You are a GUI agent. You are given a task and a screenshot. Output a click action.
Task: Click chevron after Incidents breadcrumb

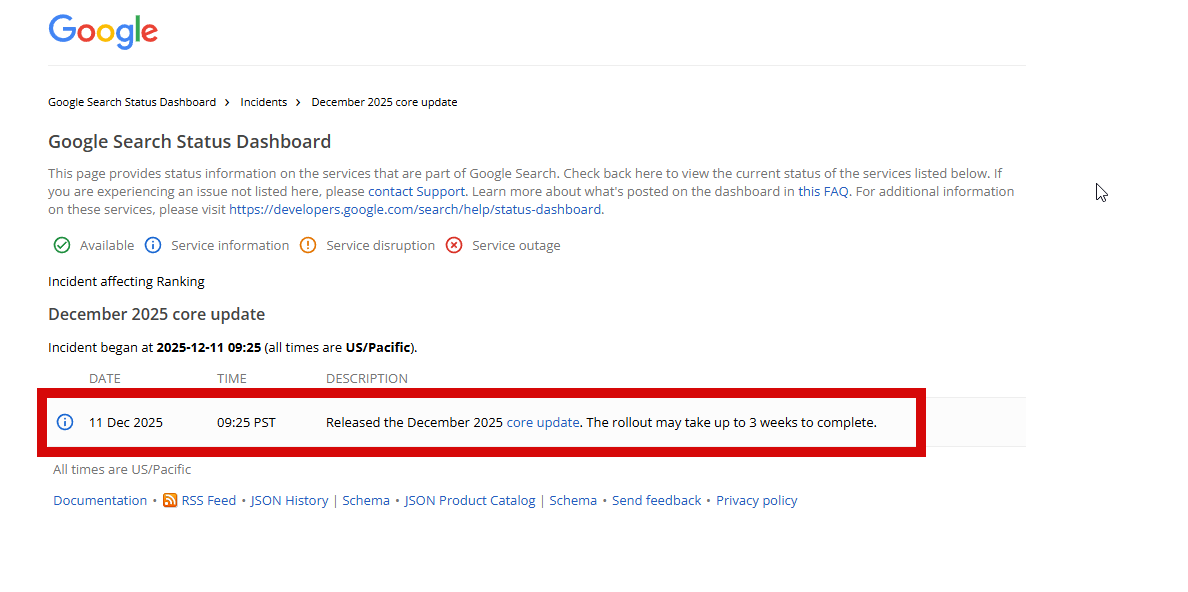click(x=299, y=102)
